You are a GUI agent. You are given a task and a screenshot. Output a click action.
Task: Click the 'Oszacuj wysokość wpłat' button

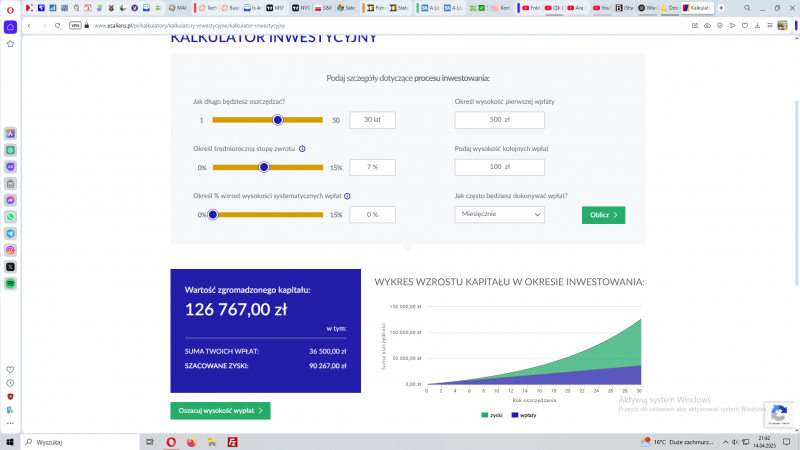[220, 410]
